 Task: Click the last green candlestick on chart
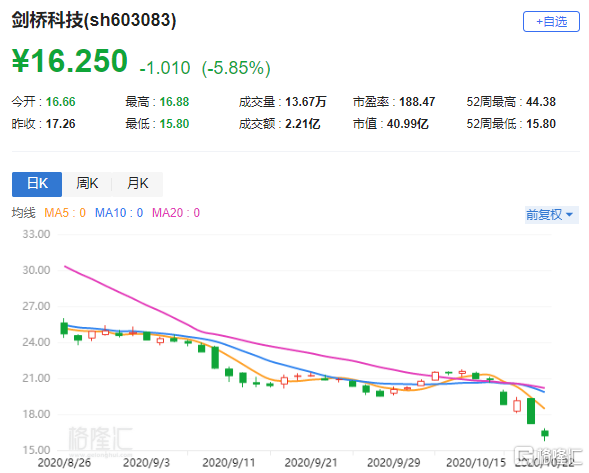pyautogui.click(x=545, y=434)
